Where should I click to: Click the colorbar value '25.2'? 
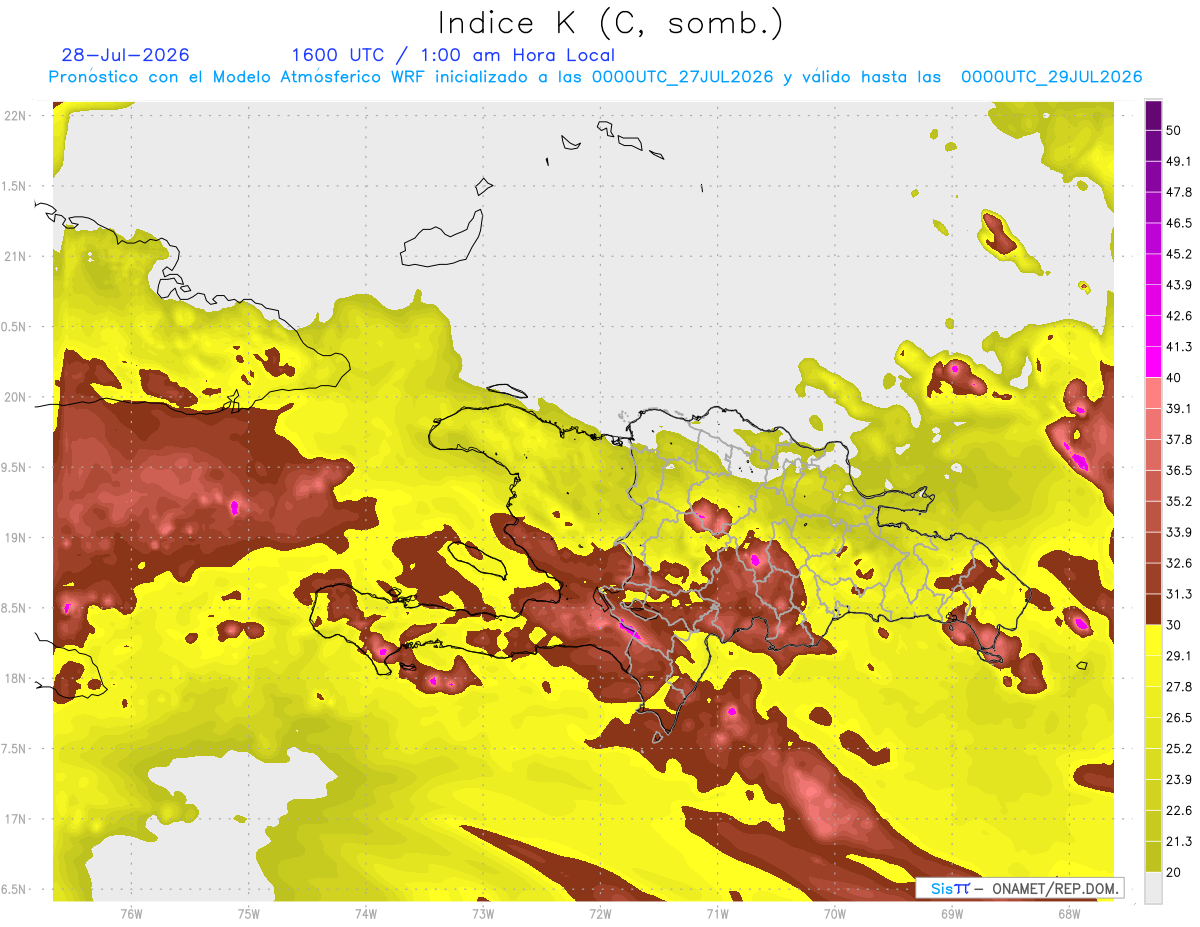[x=1178, y=748]
